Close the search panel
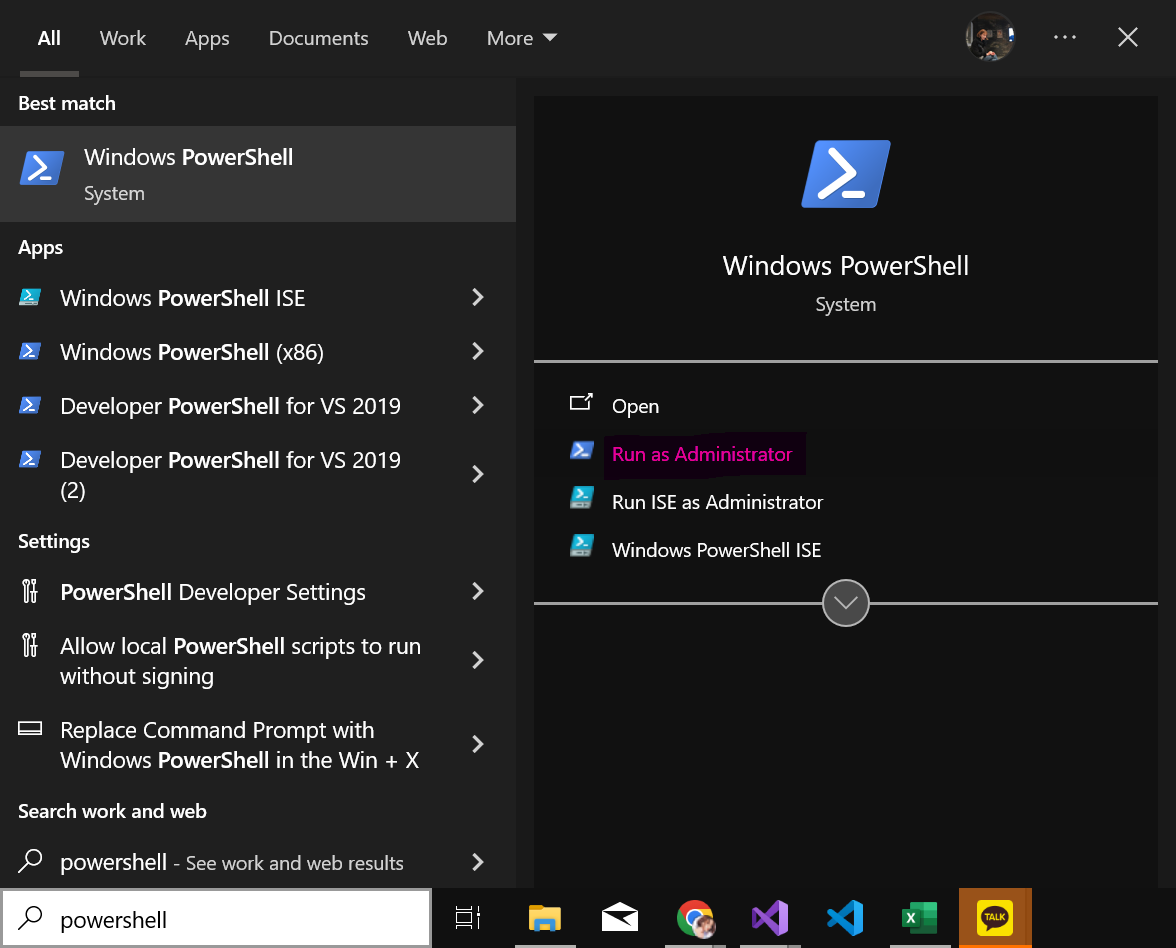The height and width of the screenshot is (948, 1176). click(x=1128, y=37)
